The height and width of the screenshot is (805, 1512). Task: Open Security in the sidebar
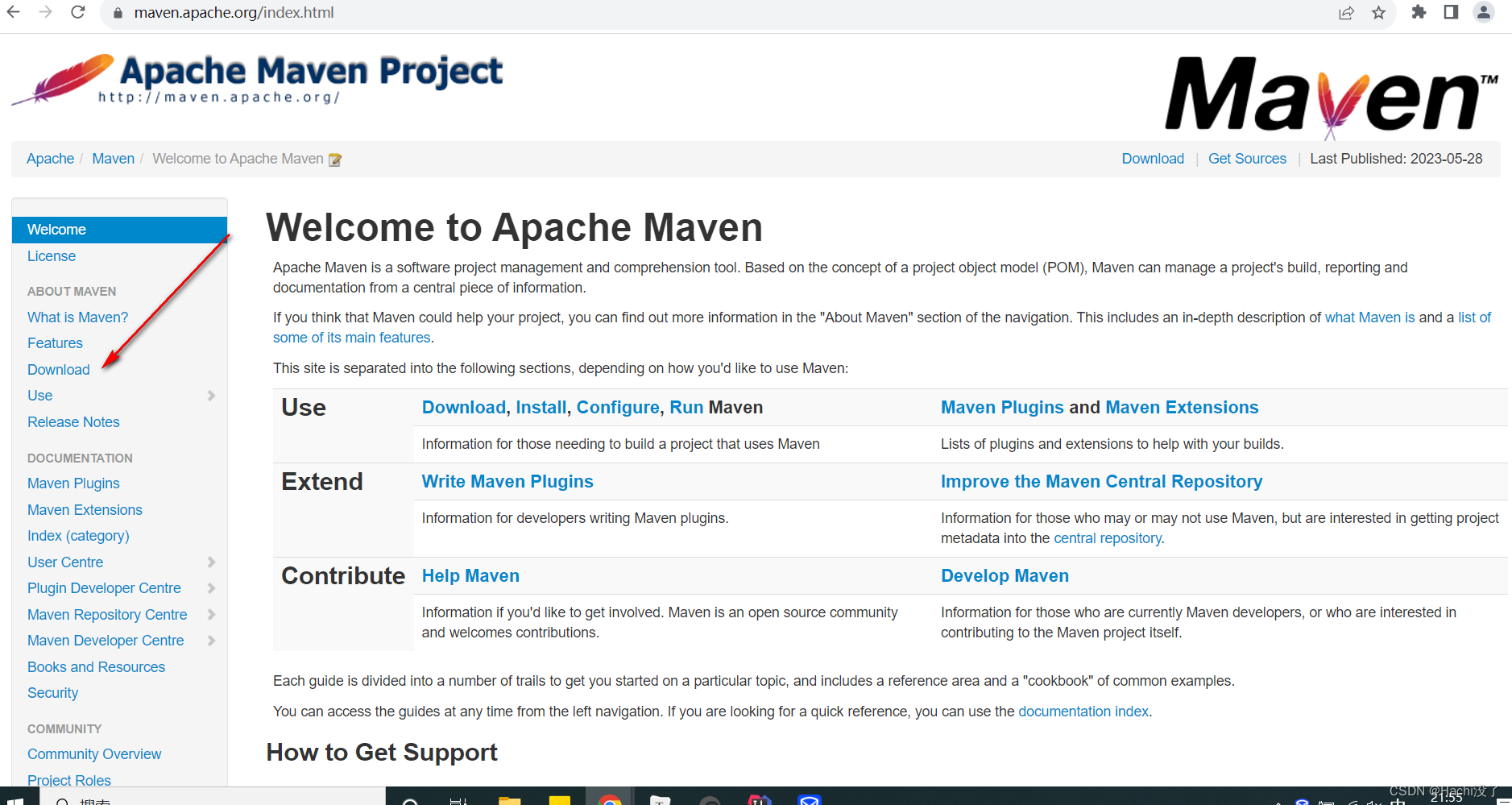point(53,693)
